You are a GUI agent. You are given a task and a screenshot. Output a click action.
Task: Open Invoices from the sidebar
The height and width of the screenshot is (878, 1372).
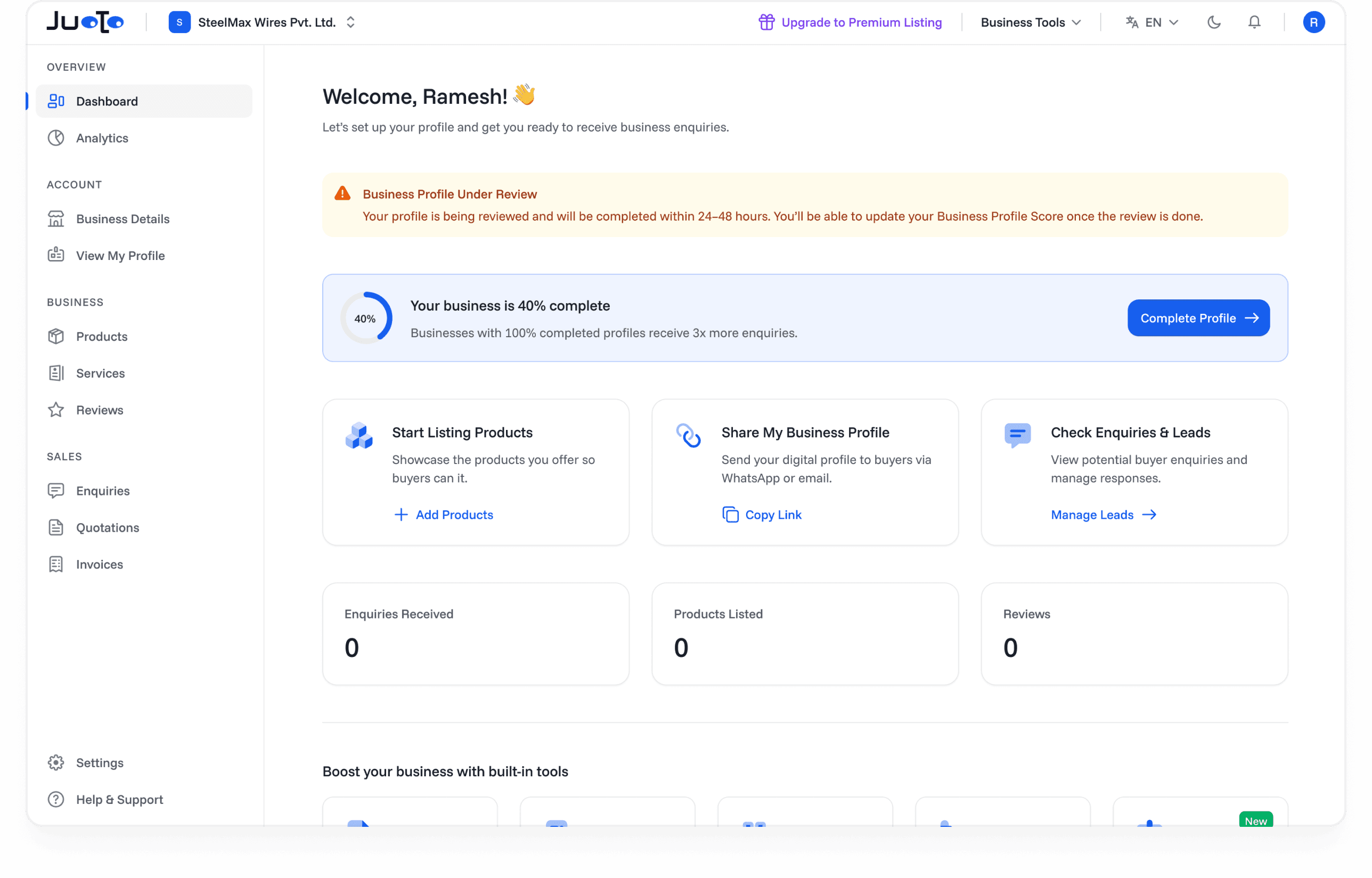(99, 564)
